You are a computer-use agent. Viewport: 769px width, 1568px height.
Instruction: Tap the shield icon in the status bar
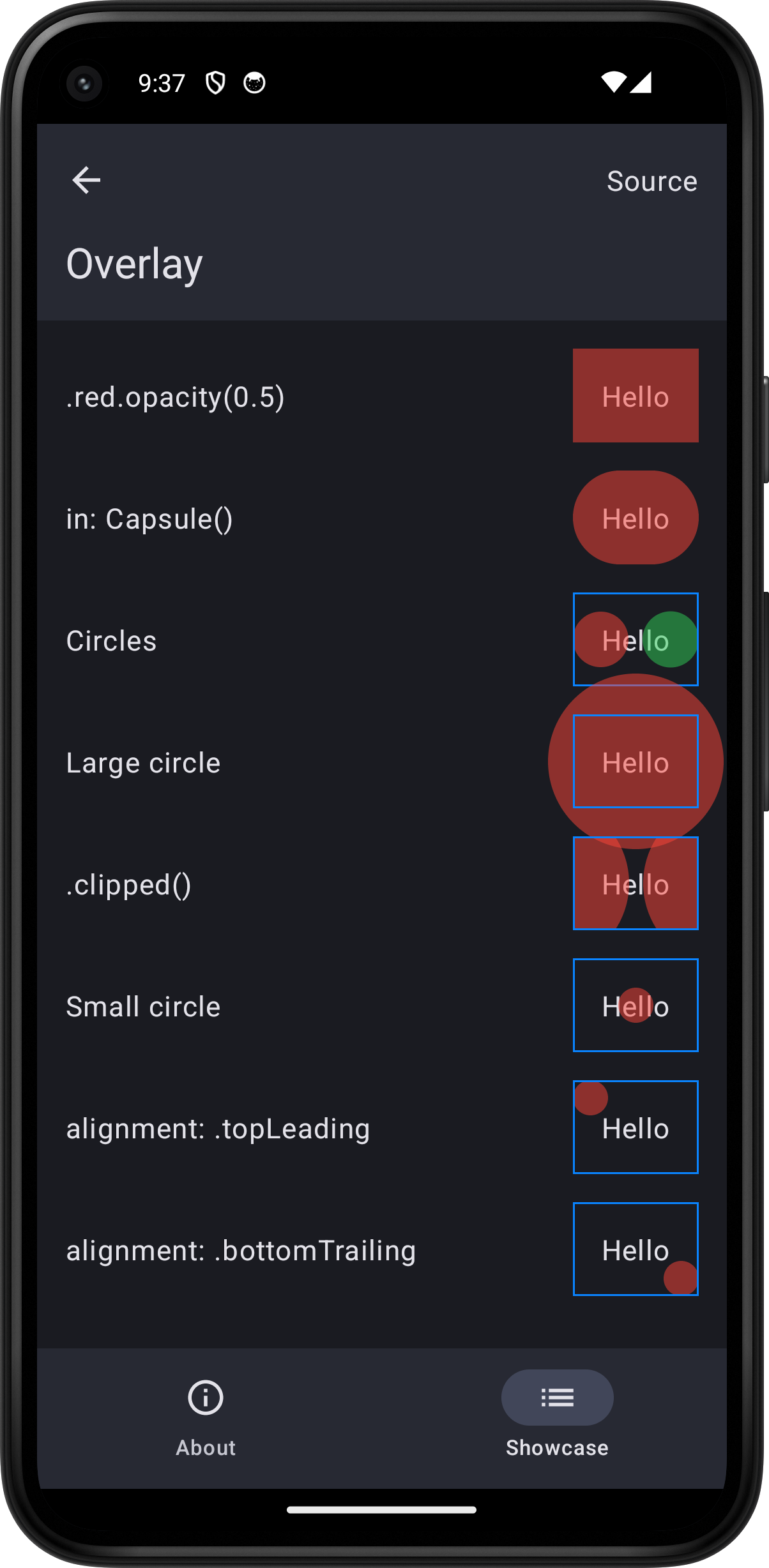point(216,83)
